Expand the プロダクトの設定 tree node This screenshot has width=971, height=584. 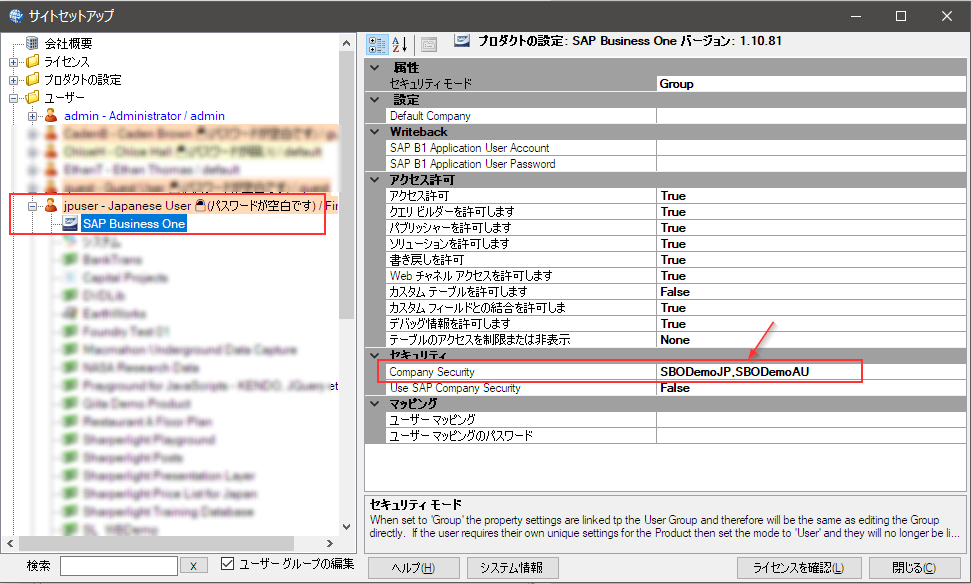(13, 80)
